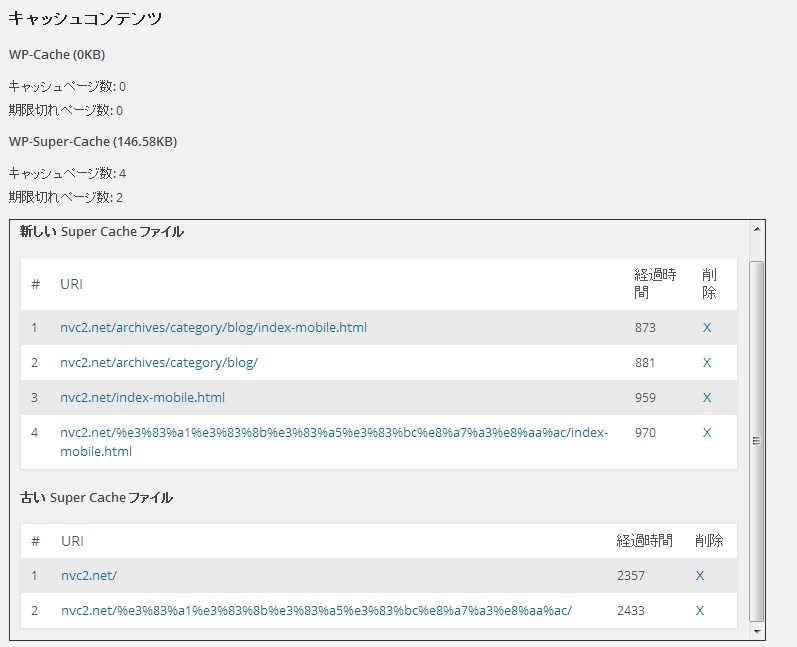
Task: Open the old cache nvc2.net/ link
Action: 89,575
